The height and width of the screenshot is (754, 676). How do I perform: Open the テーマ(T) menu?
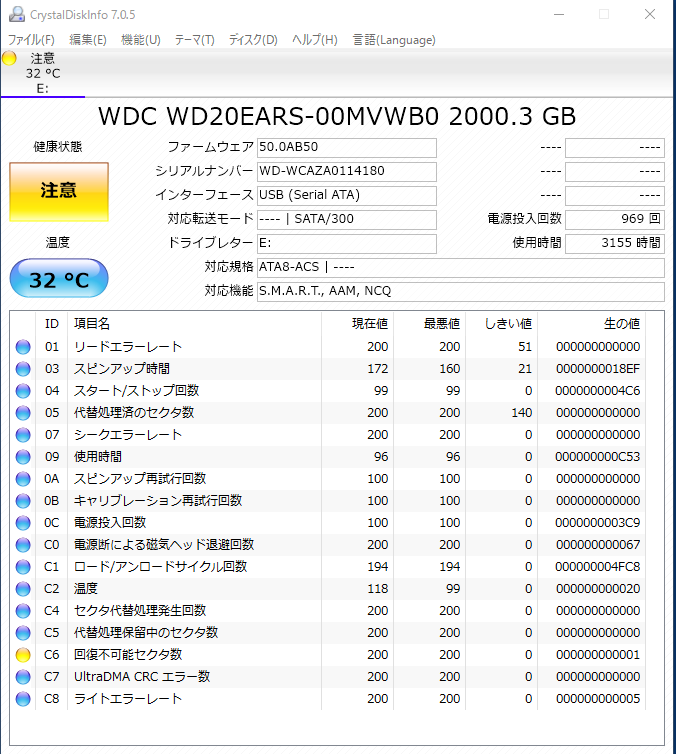tap(194, 39)
